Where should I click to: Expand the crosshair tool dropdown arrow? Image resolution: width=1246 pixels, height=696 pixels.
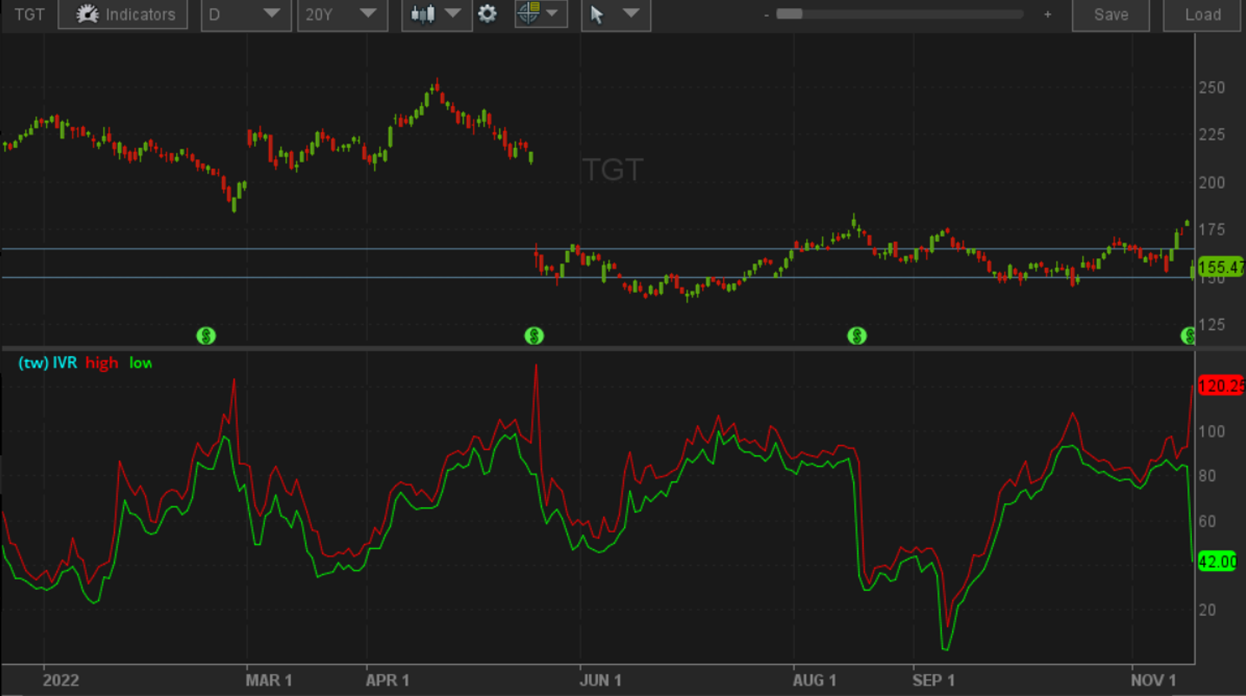tap(553, 15)
